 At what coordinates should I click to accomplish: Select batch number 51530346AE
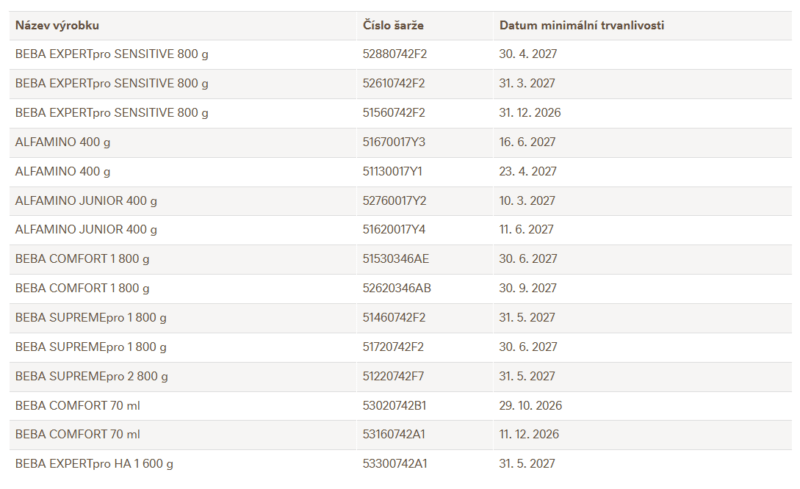(x=395, y=259)
